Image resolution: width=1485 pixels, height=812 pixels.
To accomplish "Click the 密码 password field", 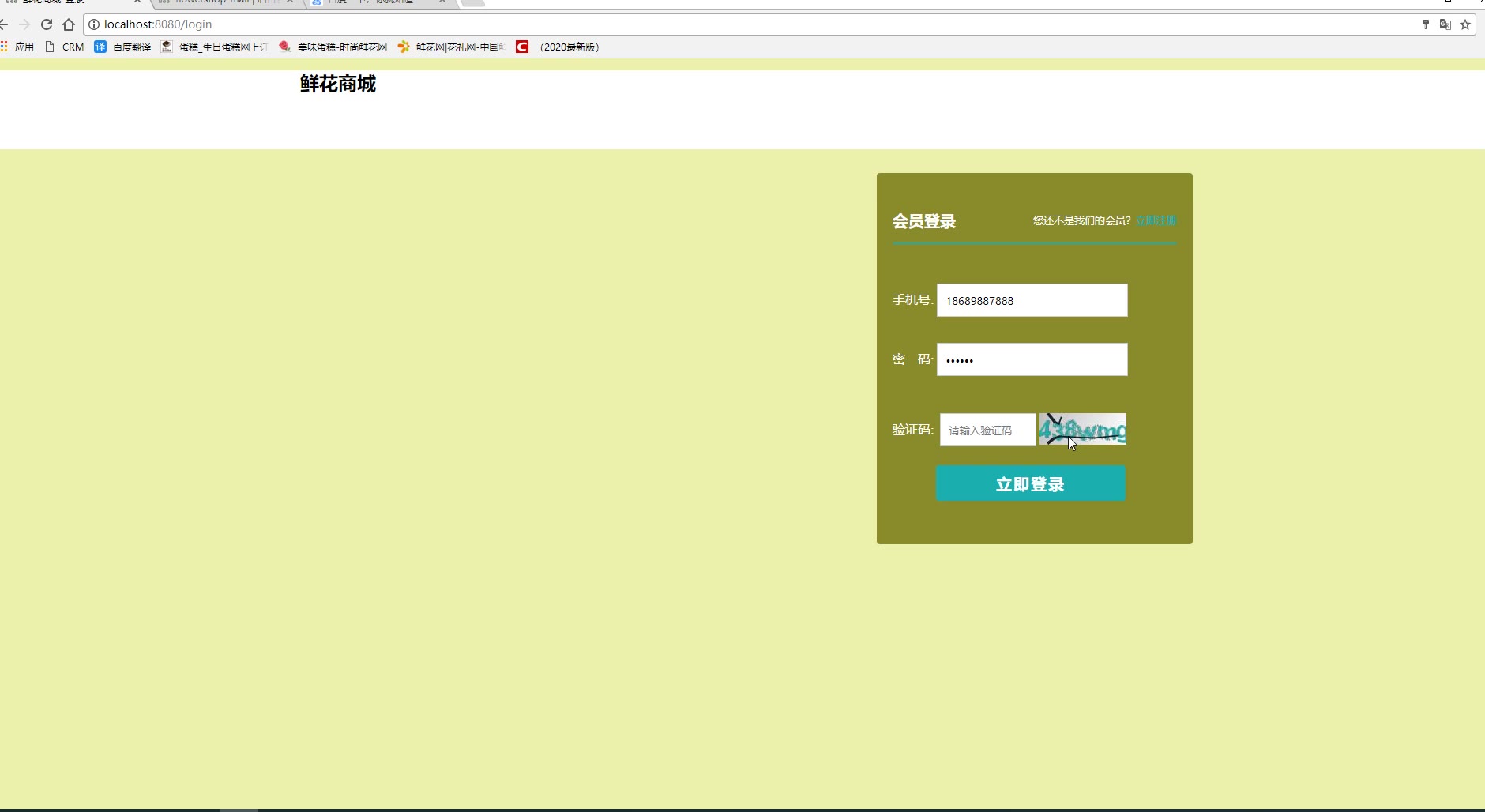I will [1032, 359].
